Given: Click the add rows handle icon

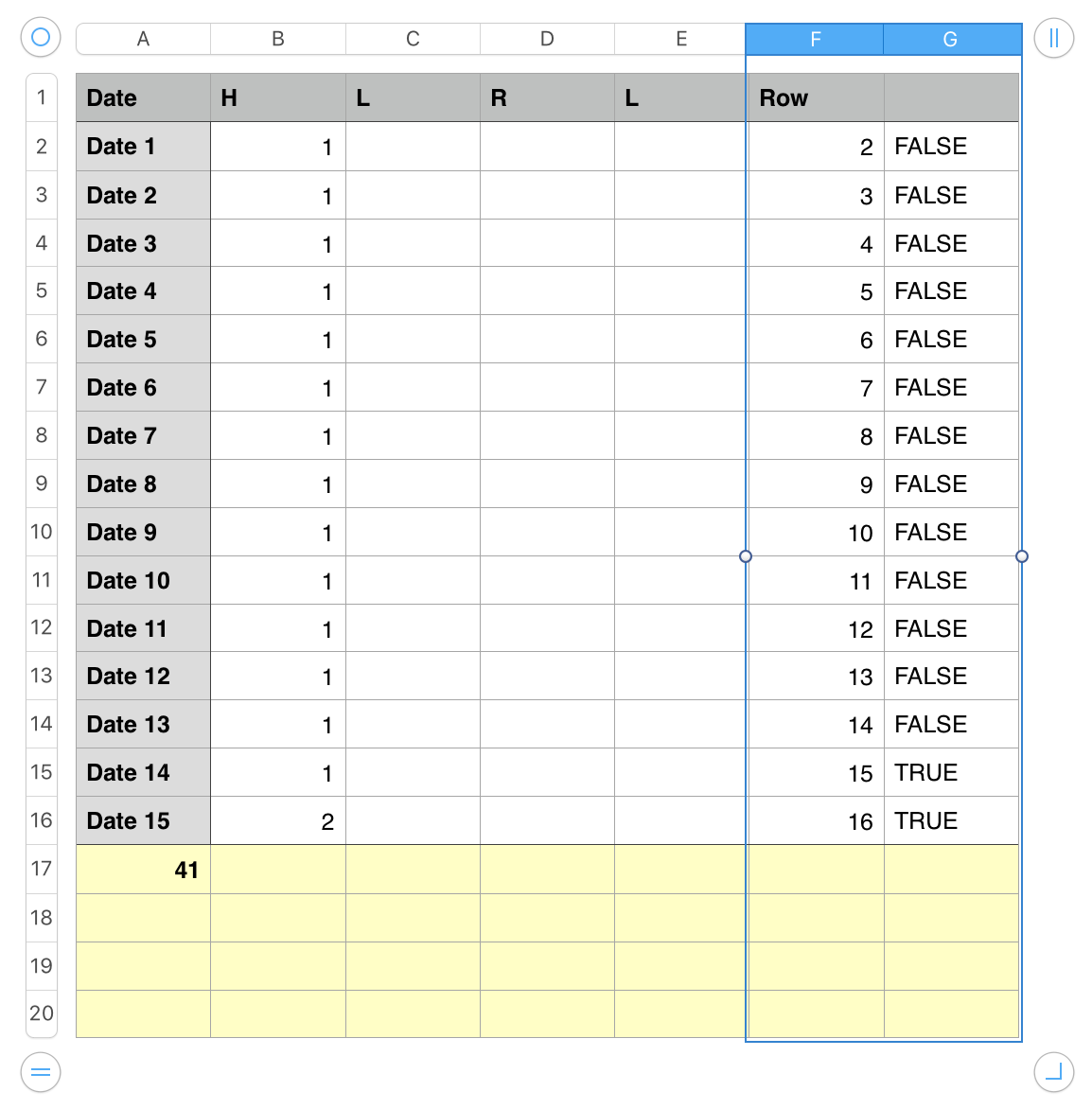Looking at the screenshot, I should click(41, 1072).
